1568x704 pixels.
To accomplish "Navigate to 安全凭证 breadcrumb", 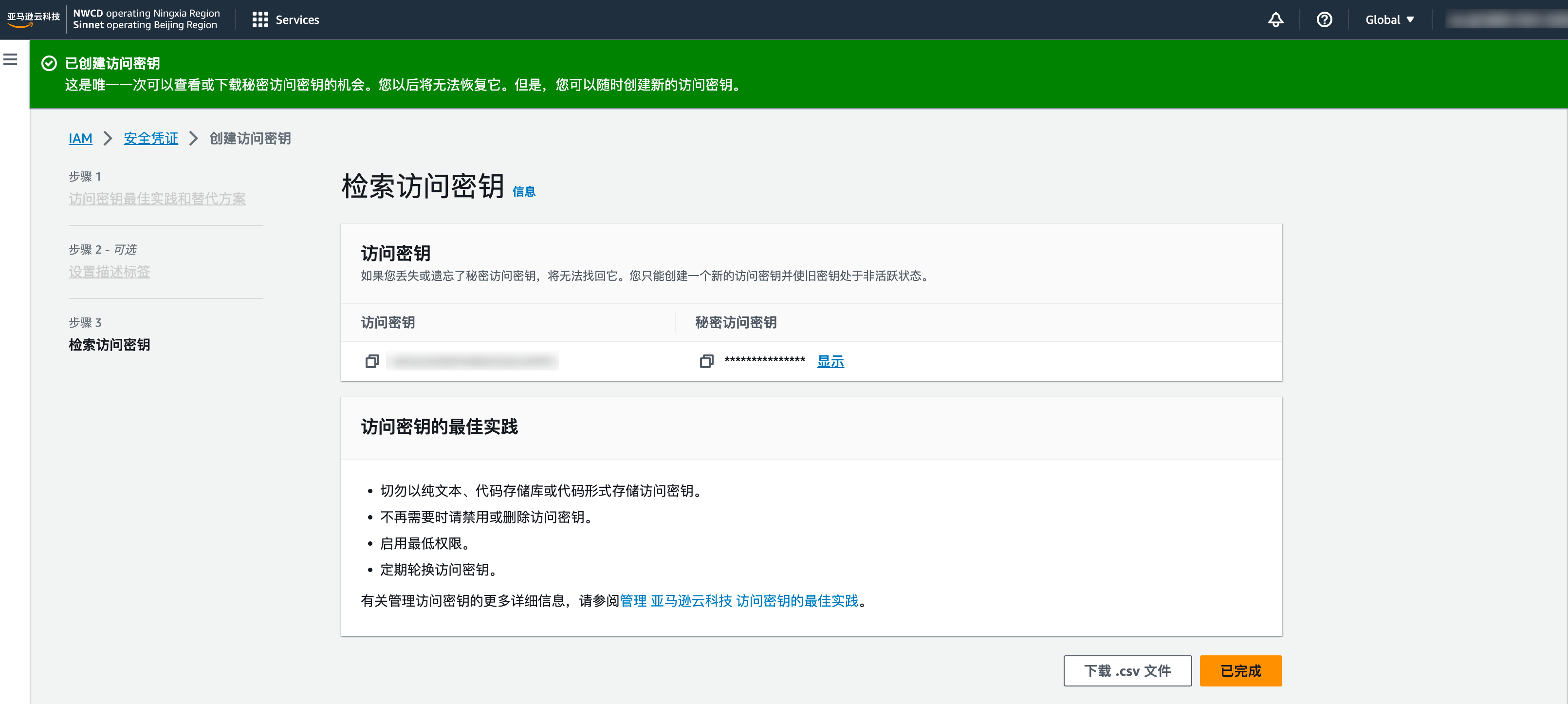I will click(x=150, y=138).
